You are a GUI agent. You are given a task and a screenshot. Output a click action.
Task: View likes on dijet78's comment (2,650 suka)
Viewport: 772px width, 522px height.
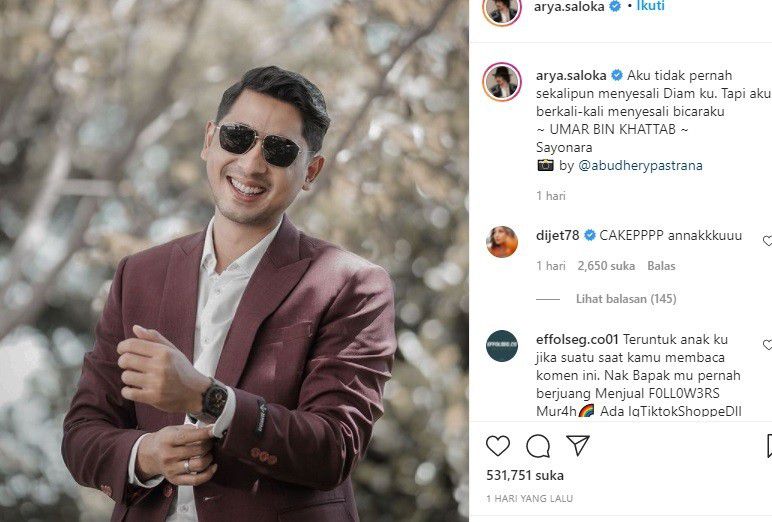click(606, 266)
